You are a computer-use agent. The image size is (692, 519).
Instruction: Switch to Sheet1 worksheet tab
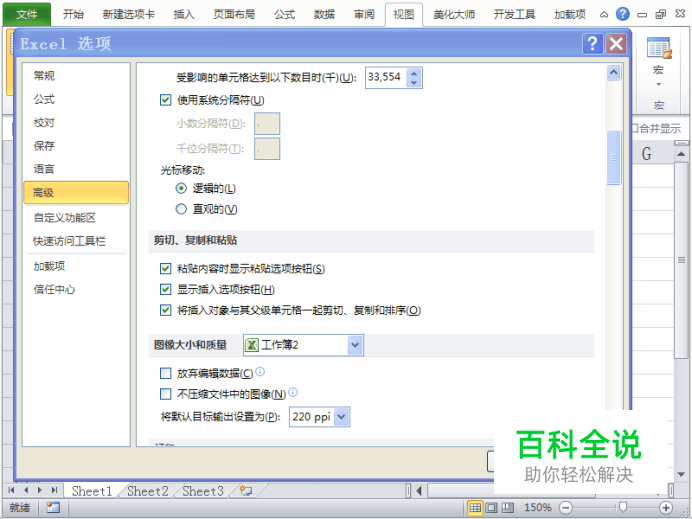92,491
